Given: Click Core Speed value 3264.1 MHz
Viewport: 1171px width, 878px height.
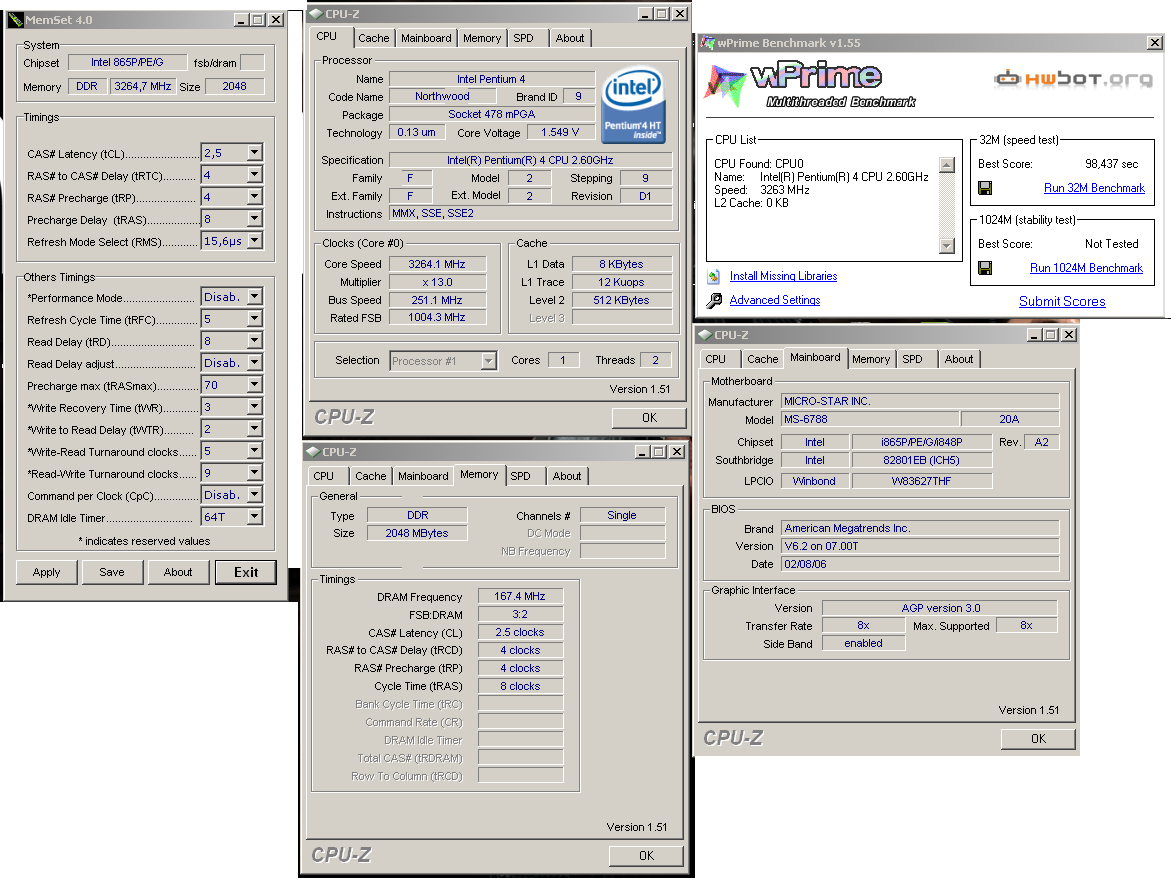Looking at the screenshot, I should point(437,264).
